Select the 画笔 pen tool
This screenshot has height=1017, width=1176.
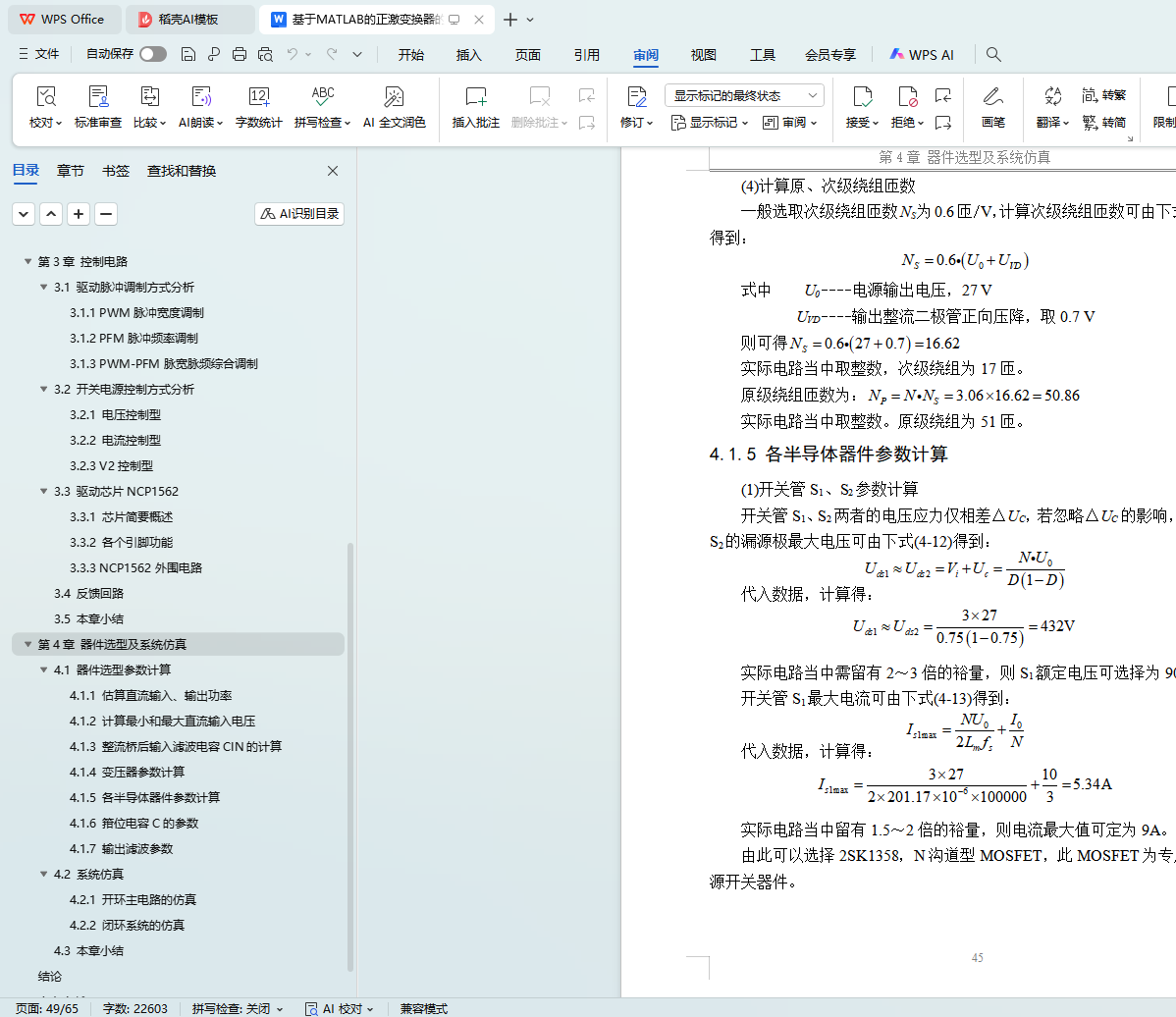(992, 97)
